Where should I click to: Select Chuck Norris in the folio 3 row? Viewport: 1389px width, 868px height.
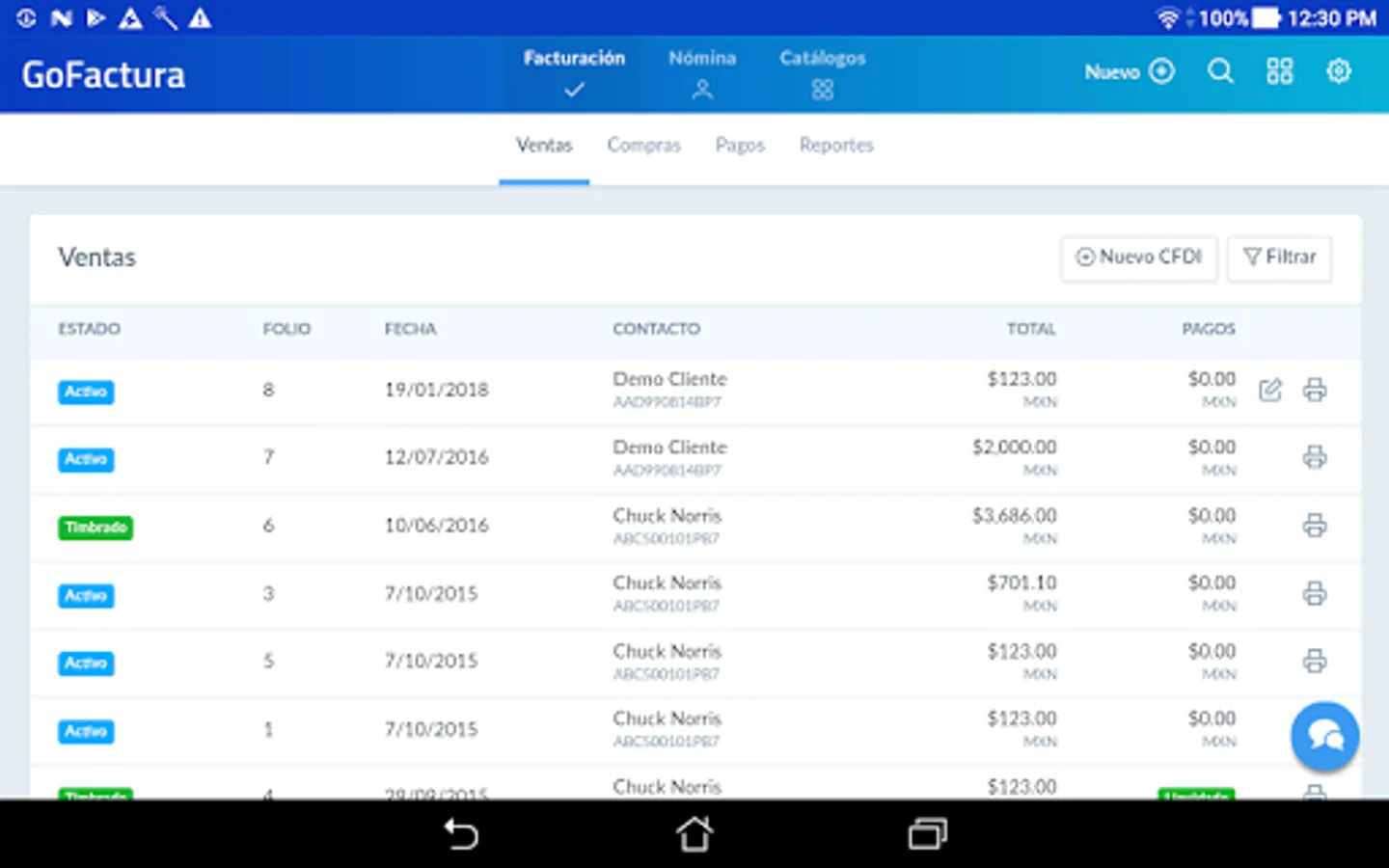667,583
